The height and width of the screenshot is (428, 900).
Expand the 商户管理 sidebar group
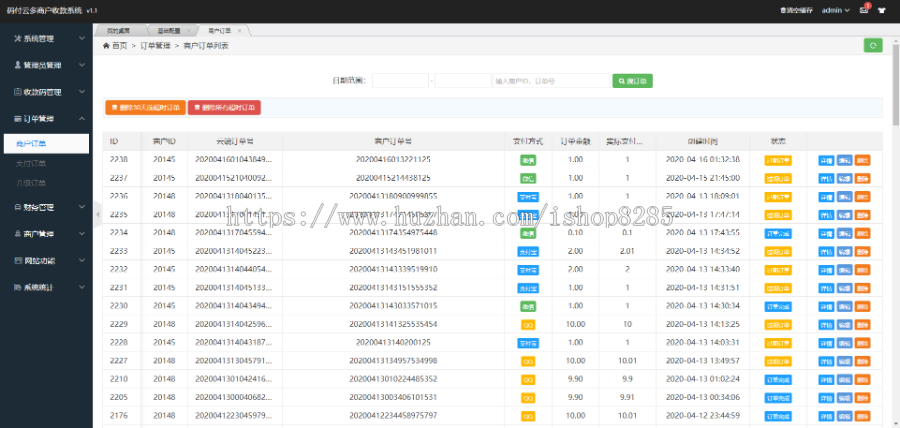click(46, 234)
